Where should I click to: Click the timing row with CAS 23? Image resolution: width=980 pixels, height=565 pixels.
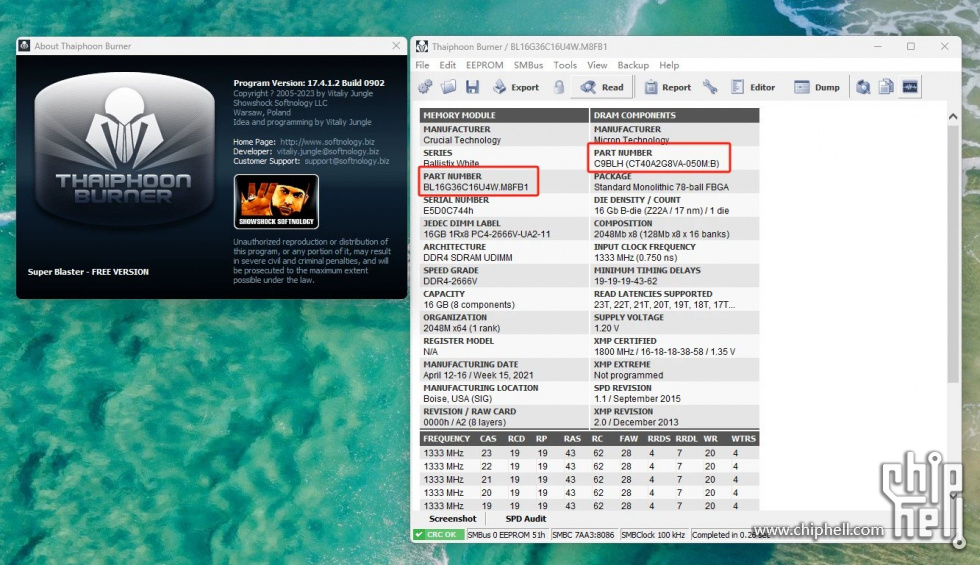coord(589,453)
